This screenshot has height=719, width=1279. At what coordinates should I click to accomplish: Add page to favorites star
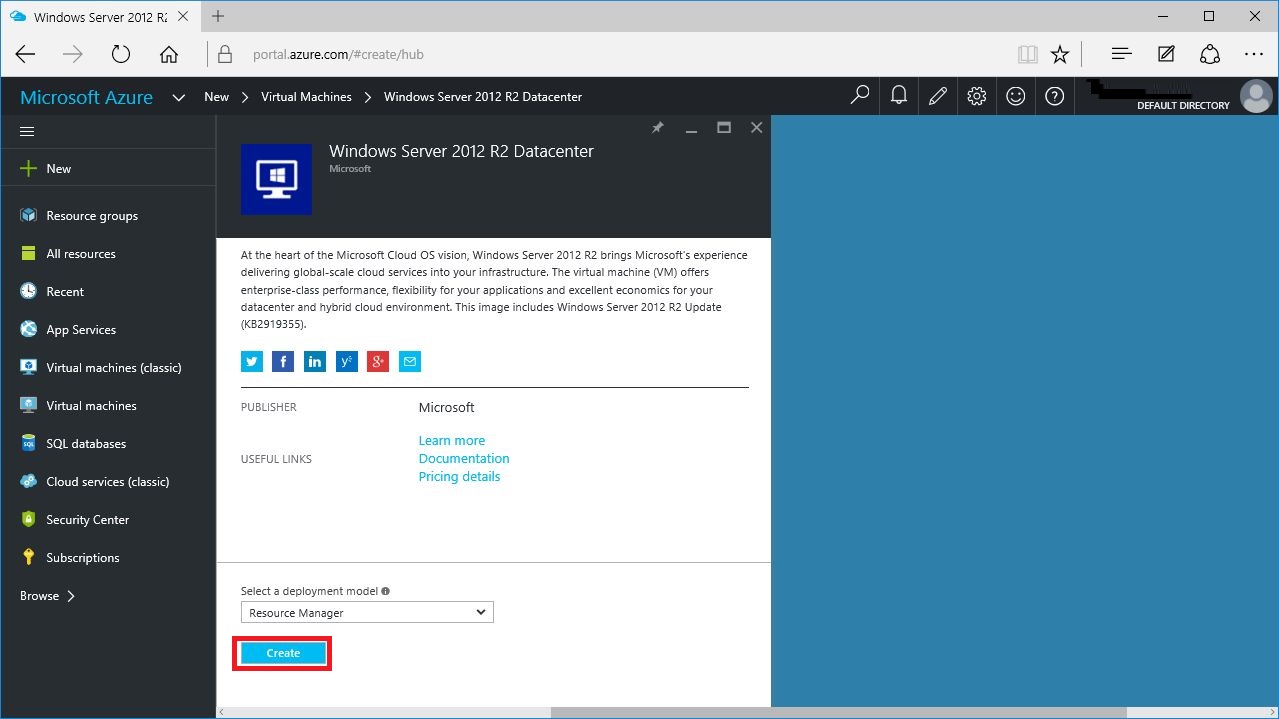[x=1060, y=54]
